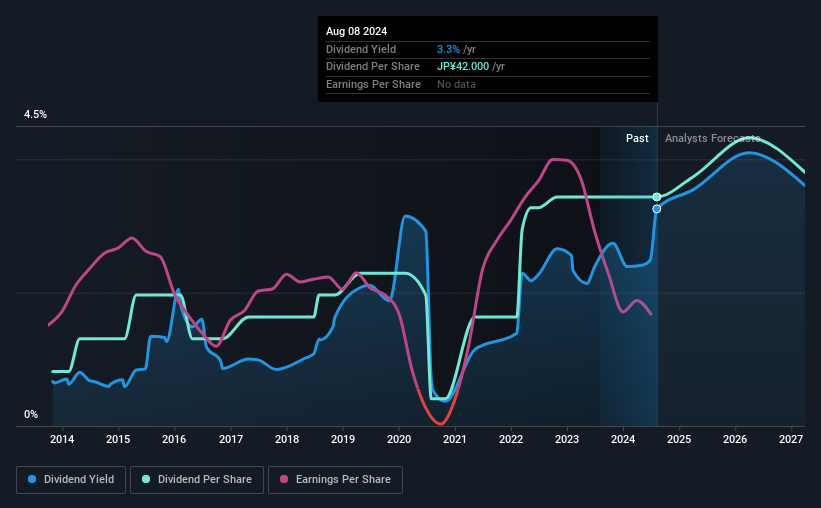Click the 4.5% y-axis label
Viewport: 821px width, 508px height.
coord(35,114)
